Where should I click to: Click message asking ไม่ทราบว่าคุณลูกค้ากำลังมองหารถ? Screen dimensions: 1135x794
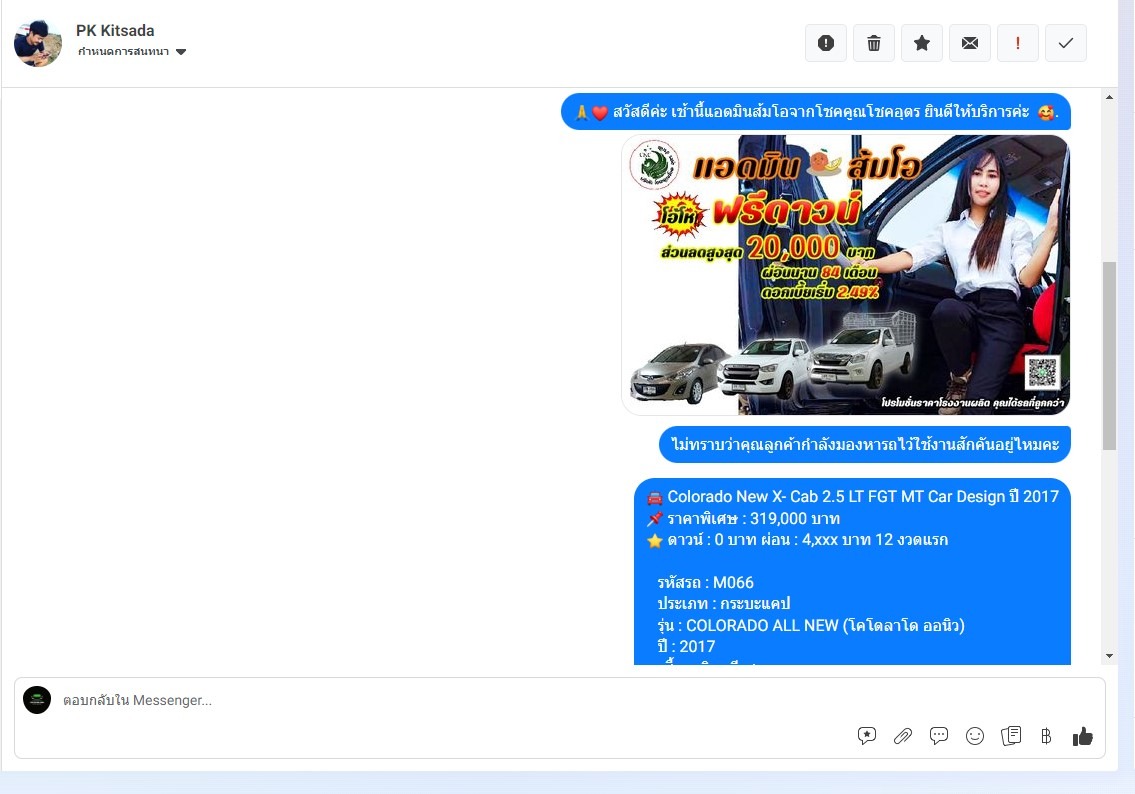(865, 444)
